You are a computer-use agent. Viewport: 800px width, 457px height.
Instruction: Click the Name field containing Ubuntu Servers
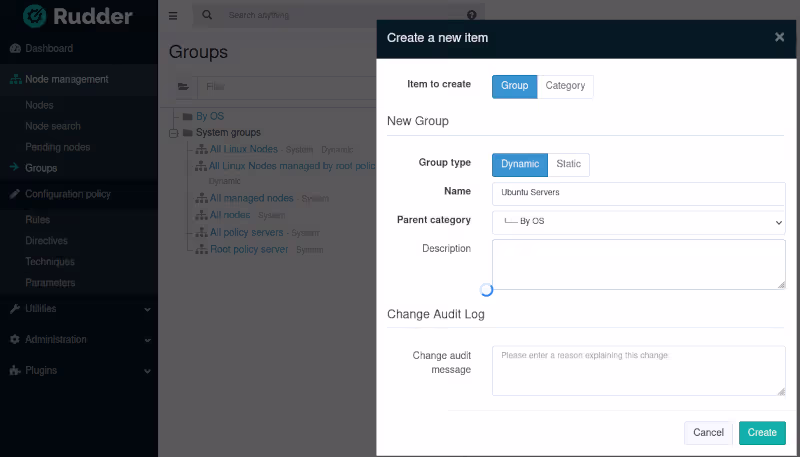tap(638, 192)
